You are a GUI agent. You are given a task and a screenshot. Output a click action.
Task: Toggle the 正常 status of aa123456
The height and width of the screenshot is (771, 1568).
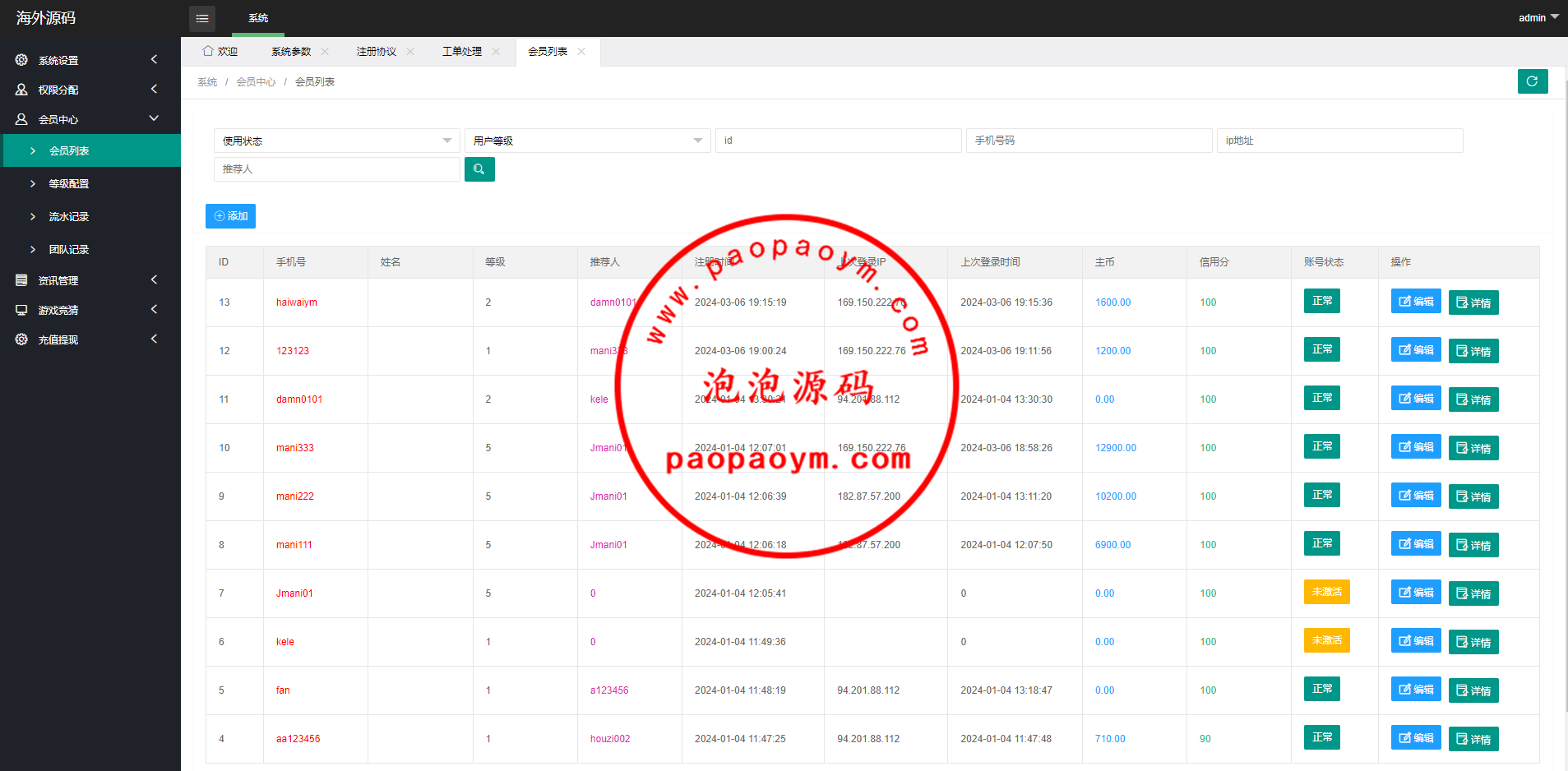click(1322, 737)
